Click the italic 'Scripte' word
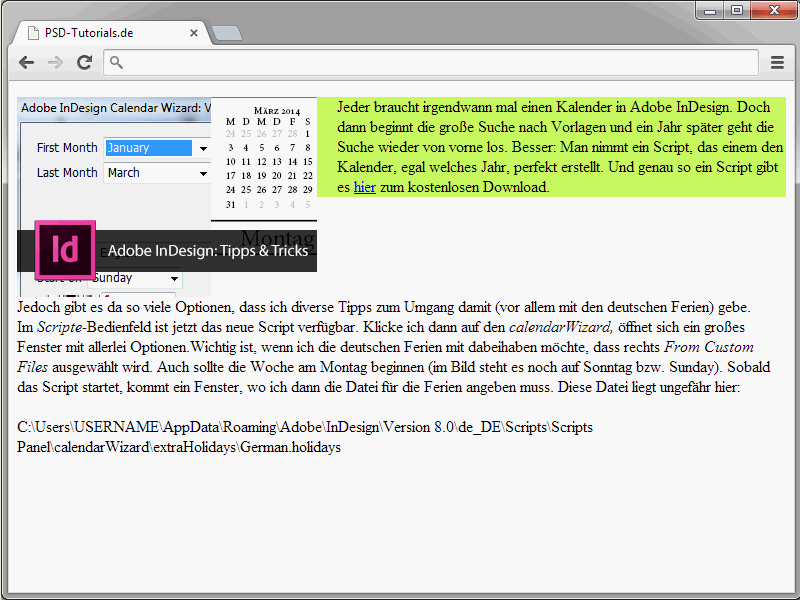This screenshot has width=800, height=600. 60,327
